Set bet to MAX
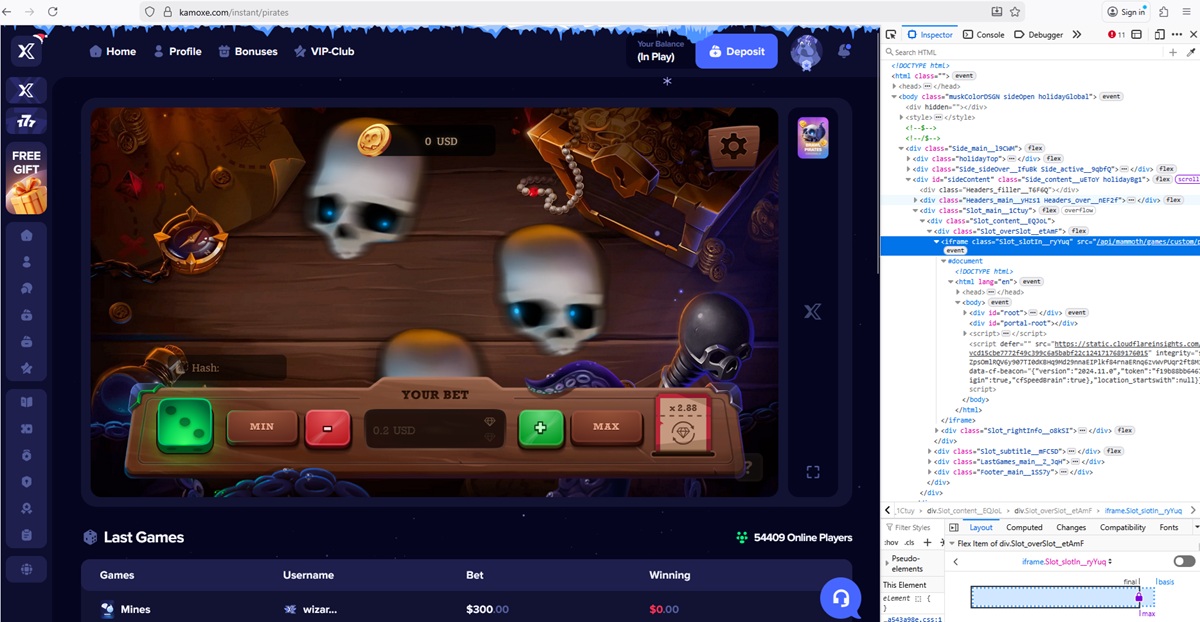This screenshot has width=1200, height=622. [606, 427]
